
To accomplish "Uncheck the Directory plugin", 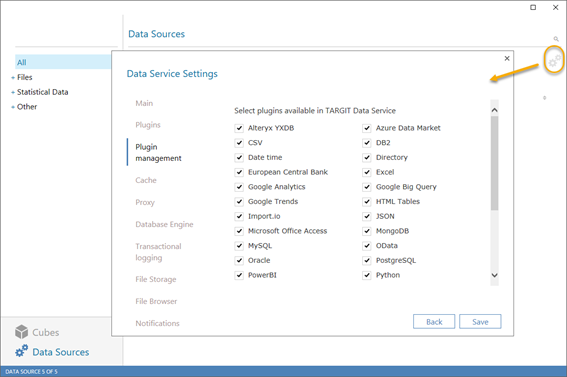I will tap(367, 158).
